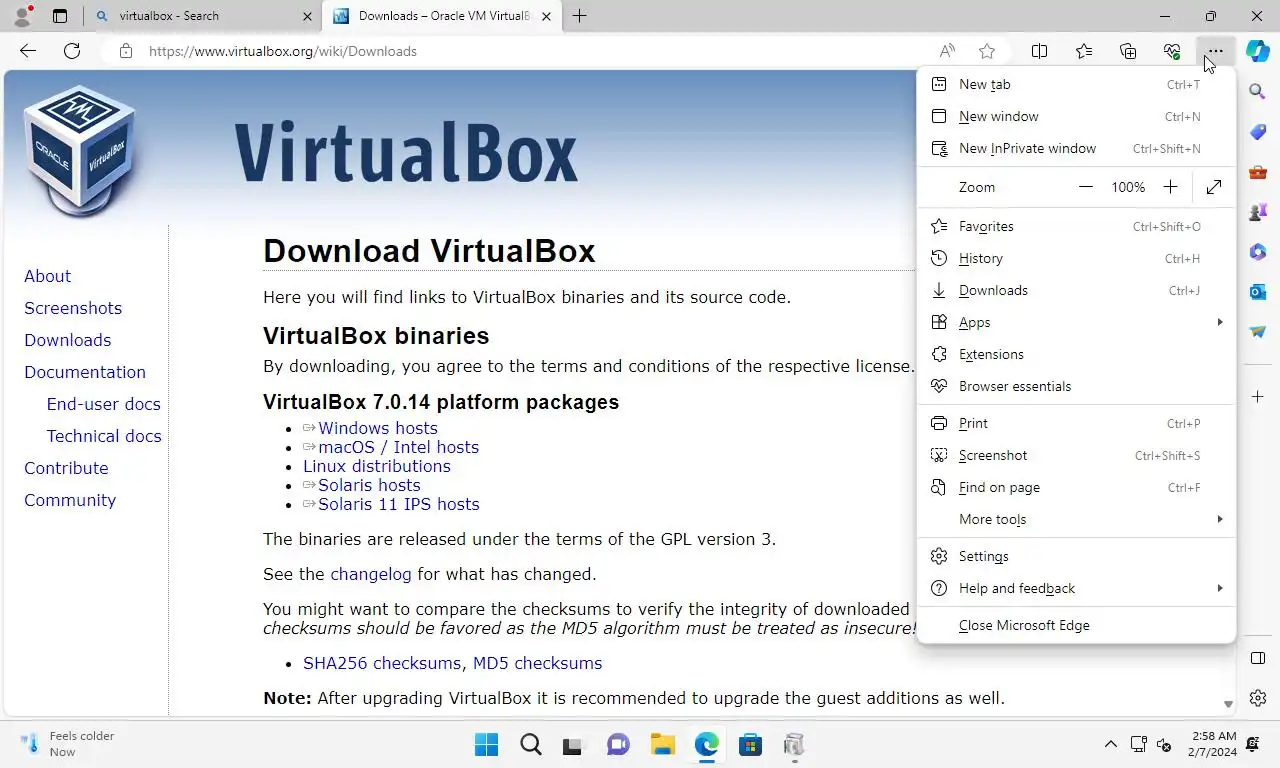The height and width of the screenshot is (768, 1280).
Task: Refresh the VirtualBox page
Action: pos(72,51)
